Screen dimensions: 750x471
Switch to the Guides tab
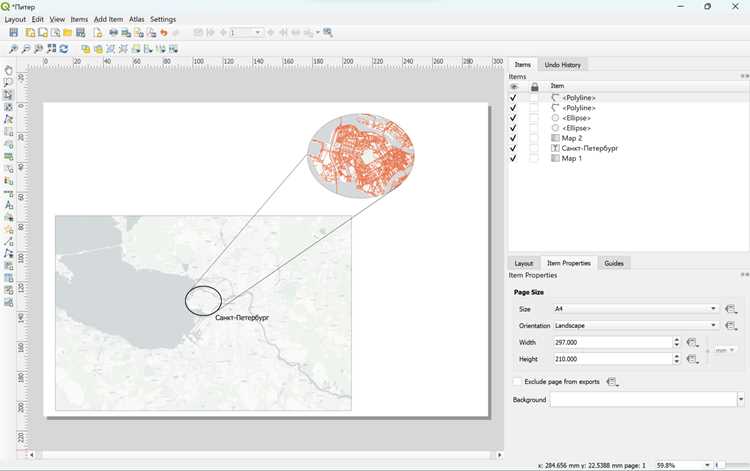tap(614, 263)
